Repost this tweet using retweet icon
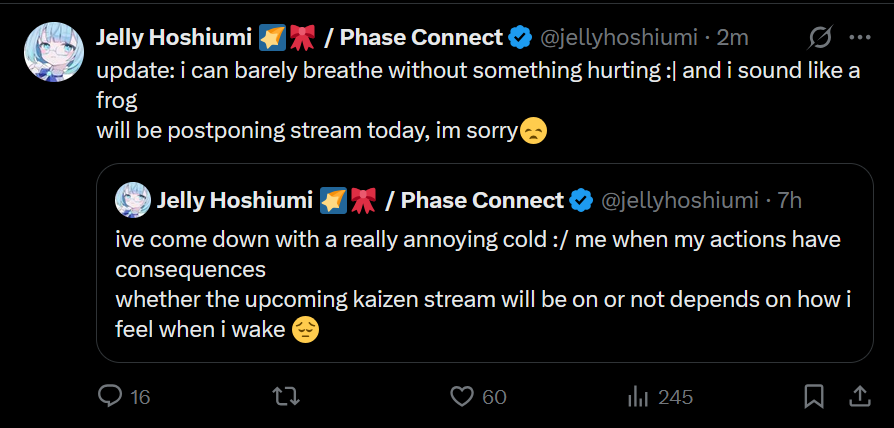Image resolution: width=894 pixels, height=428 pixels. click(x=285, y=397)
